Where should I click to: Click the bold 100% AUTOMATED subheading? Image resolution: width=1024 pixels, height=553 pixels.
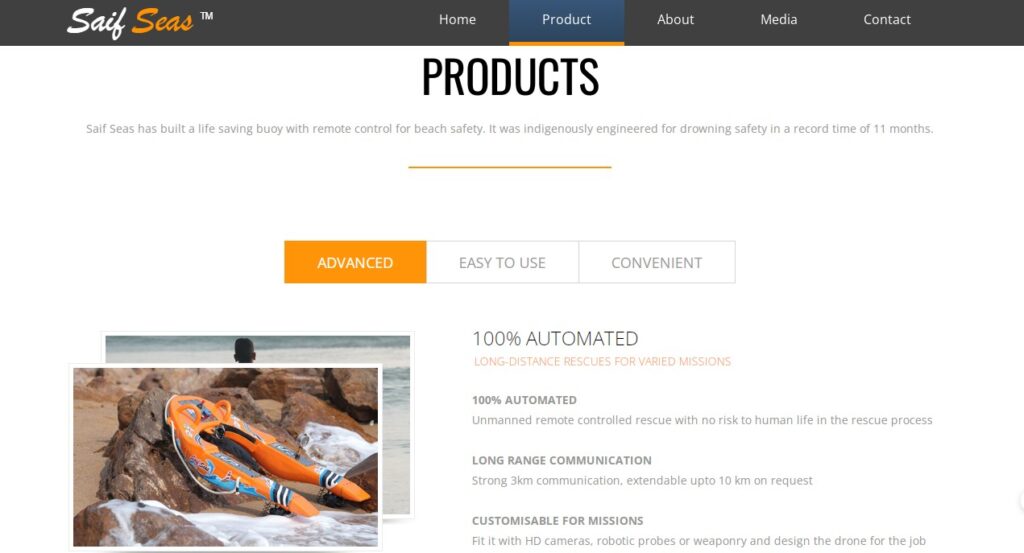click(x=524, y=400)
